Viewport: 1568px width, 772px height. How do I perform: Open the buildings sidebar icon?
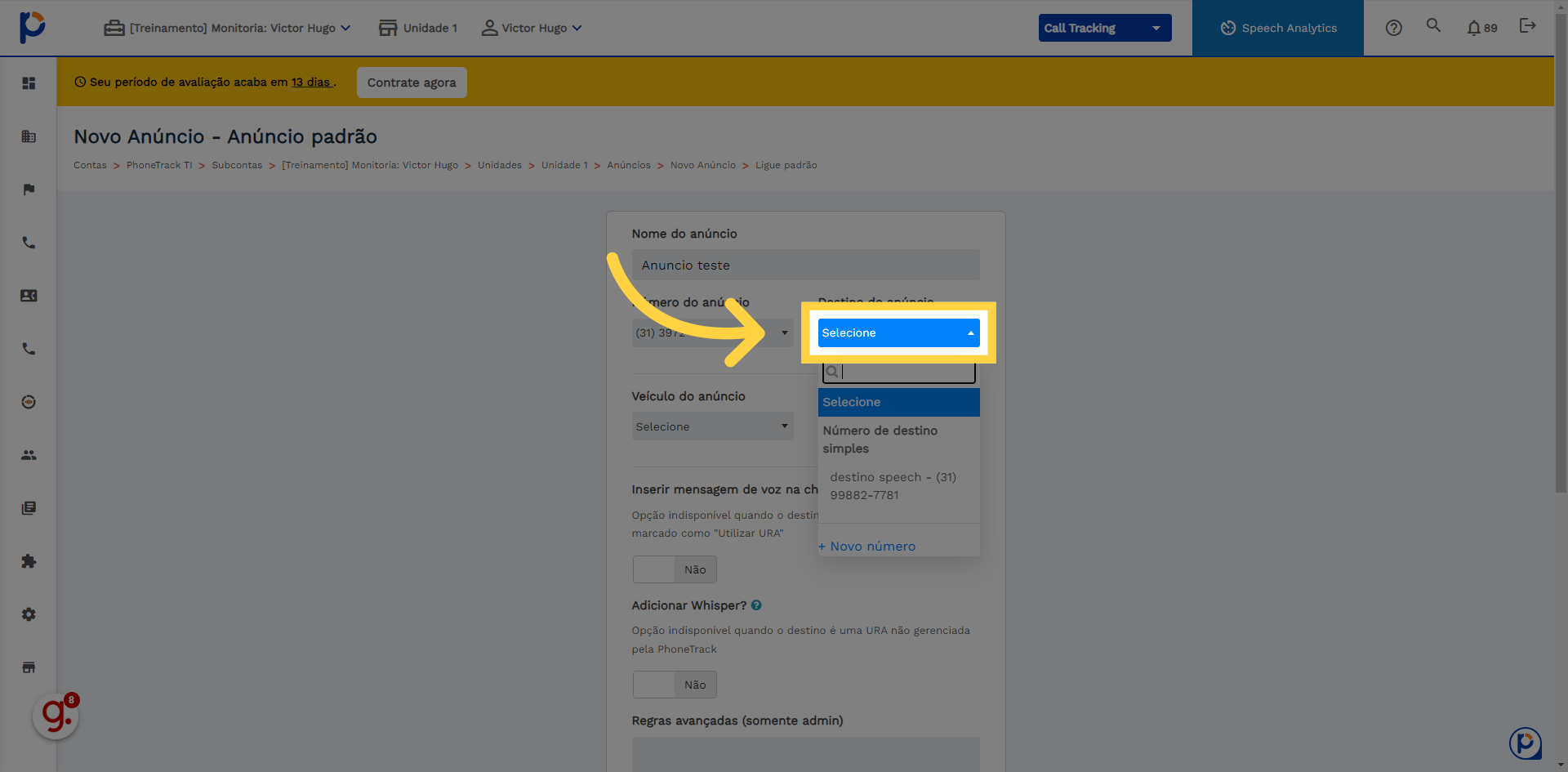tap(29, 136)
